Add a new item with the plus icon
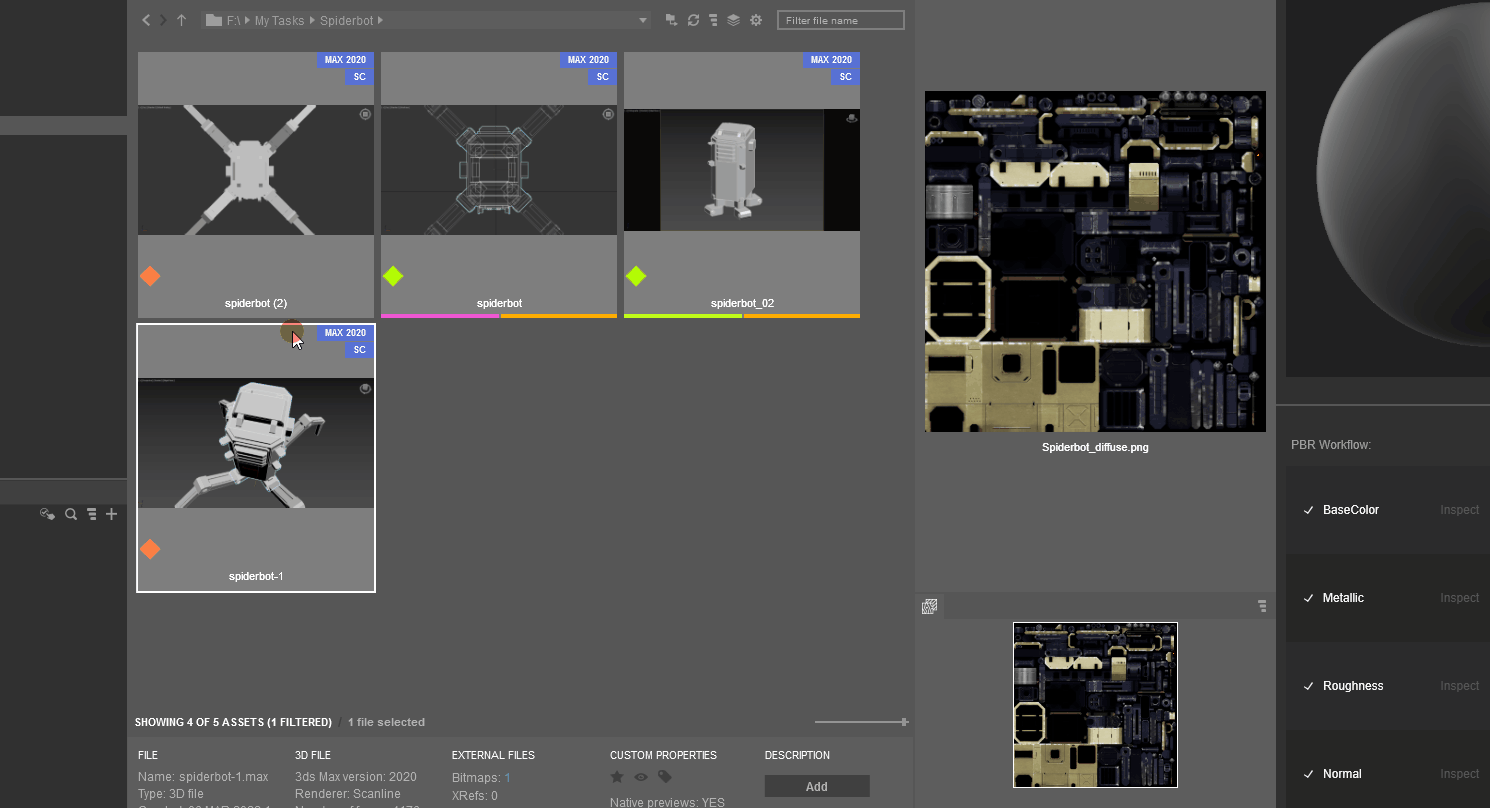Image resolution: width=1490 pixels, height=808 pixels. tap(112, 514)
